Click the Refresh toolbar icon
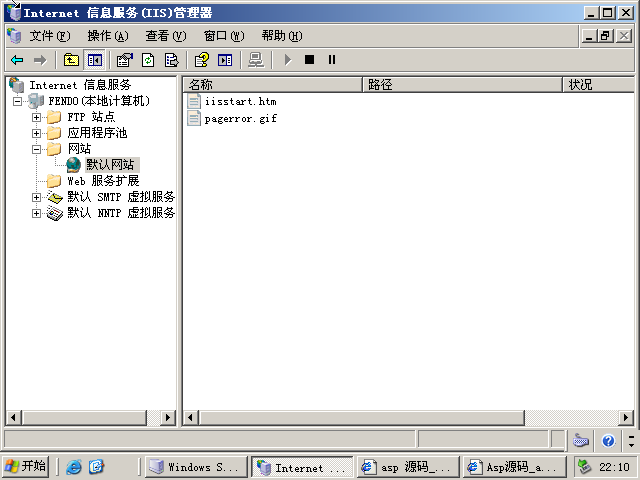Image resolution: width=640 pixels, height=480 pixels. [x=148, y=60]
